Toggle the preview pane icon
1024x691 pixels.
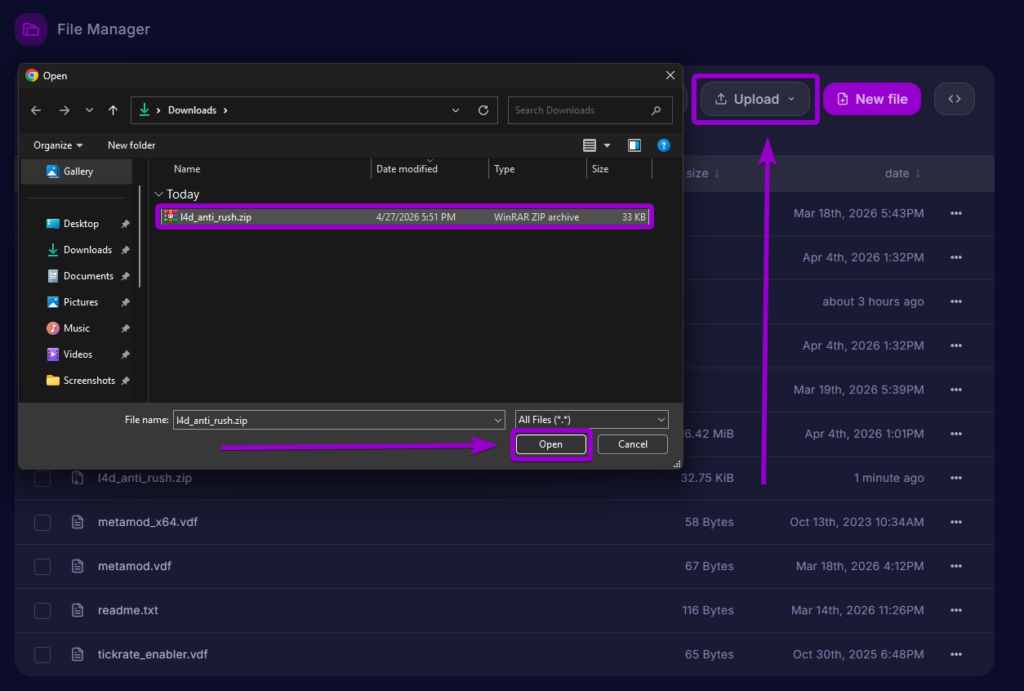tap(634, 145)
